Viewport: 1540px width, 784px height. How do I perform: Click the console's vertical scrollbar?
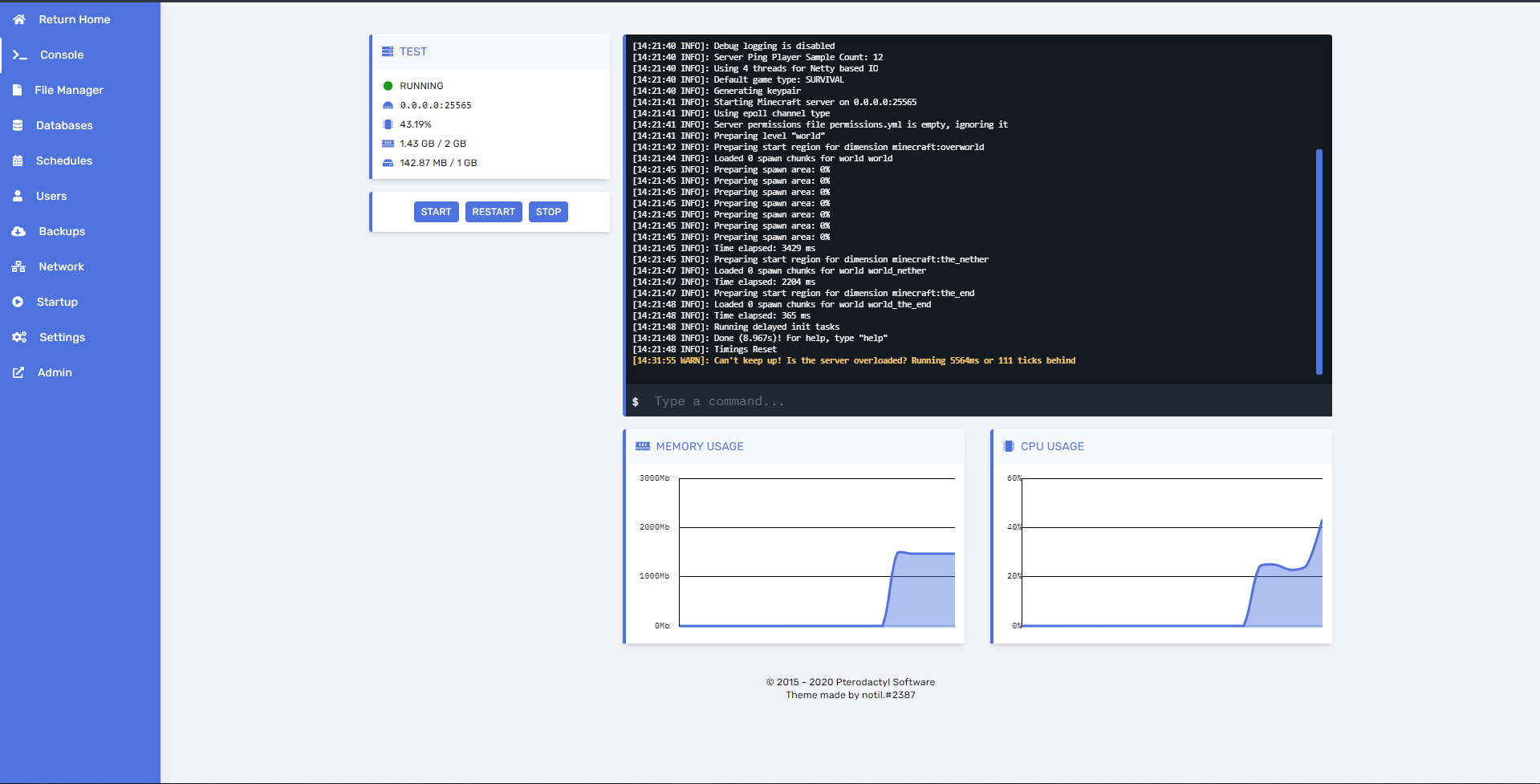click(x=1319, y=261)
